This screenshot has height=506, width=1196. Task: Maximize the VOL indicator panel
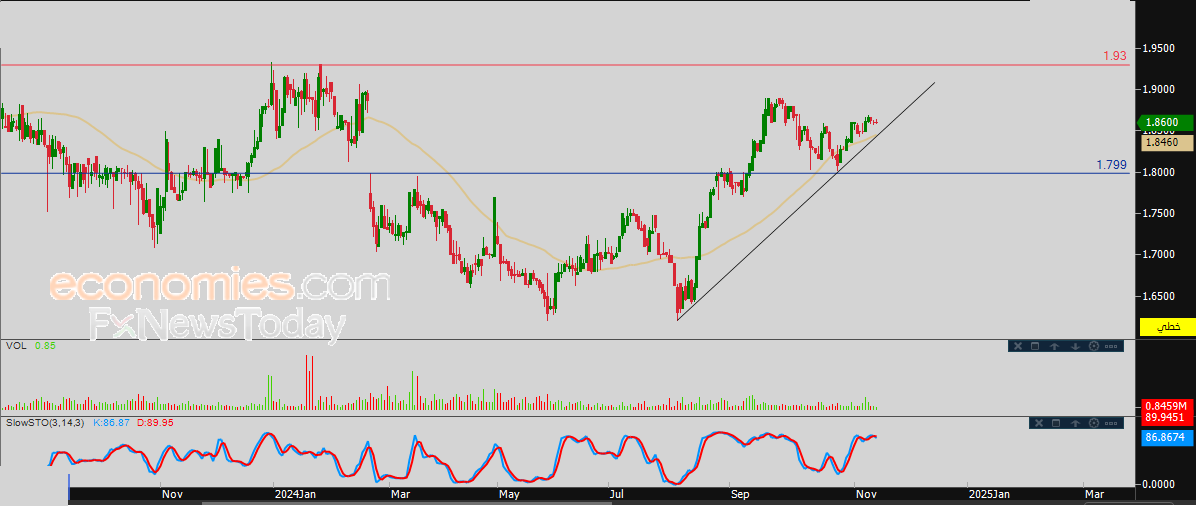pyautogui.click(x=1035, y=346)
